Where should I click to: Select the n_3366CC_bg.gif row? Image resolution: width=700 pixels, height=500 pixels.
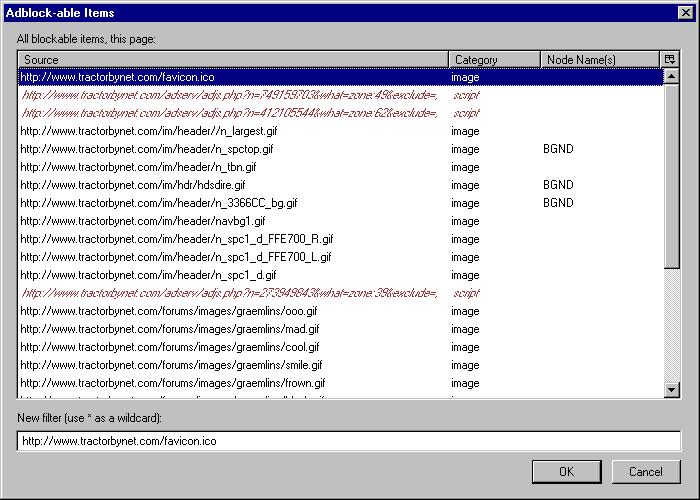pyautogui.click(x=341, y=203)
